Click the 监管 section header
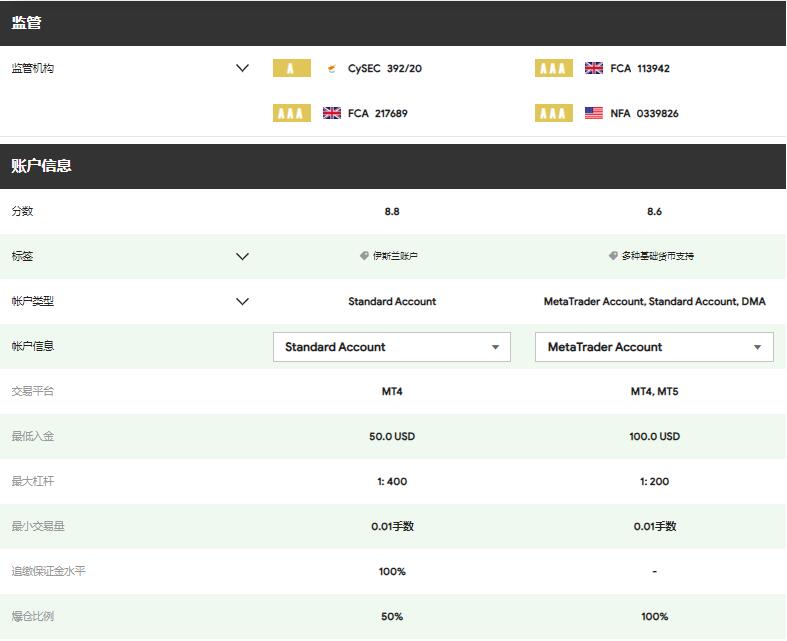 click(x=27, y=23)
